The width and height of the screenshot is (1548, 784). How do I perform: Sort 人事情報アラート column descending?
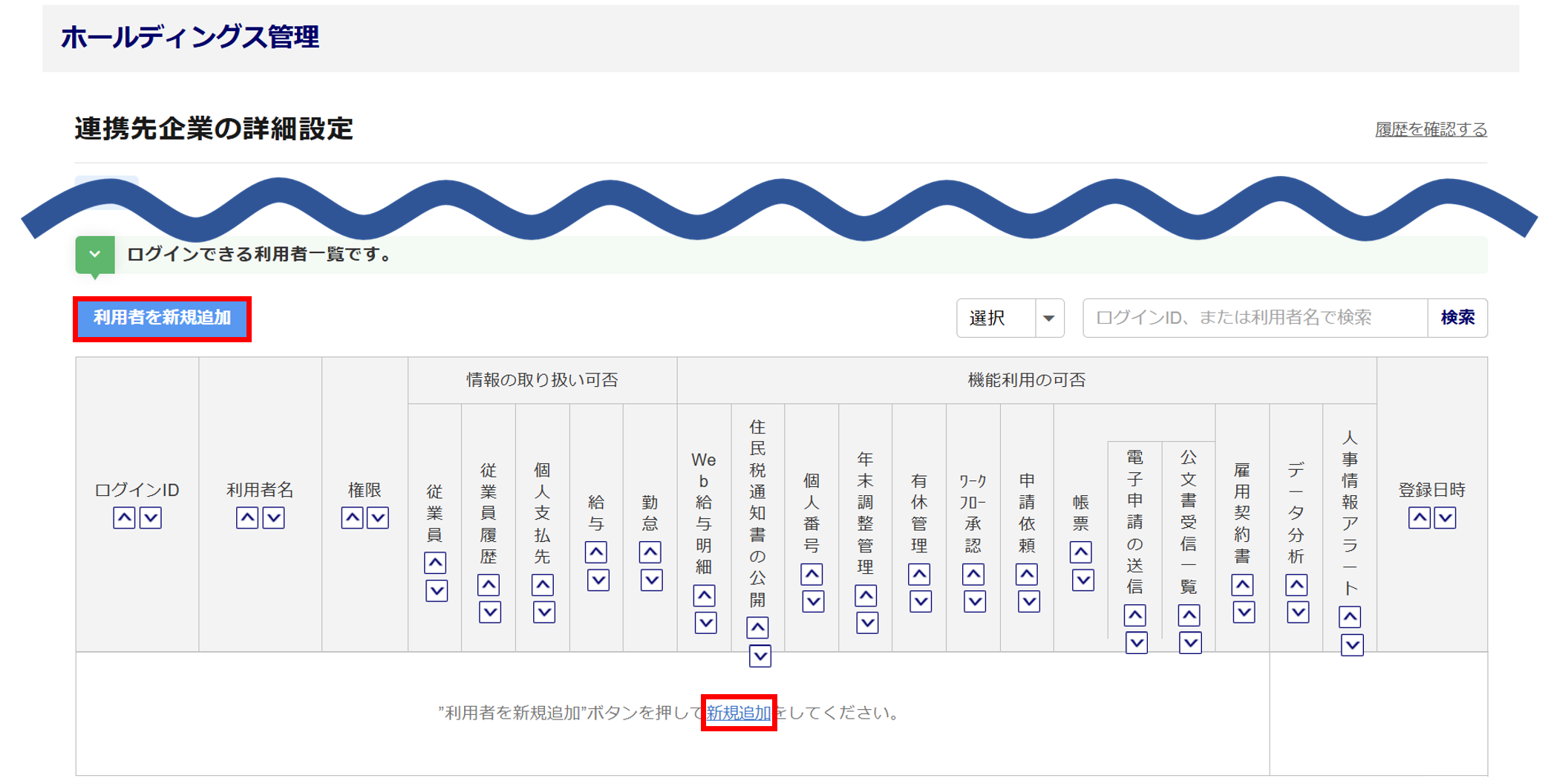click(1353, 645)
